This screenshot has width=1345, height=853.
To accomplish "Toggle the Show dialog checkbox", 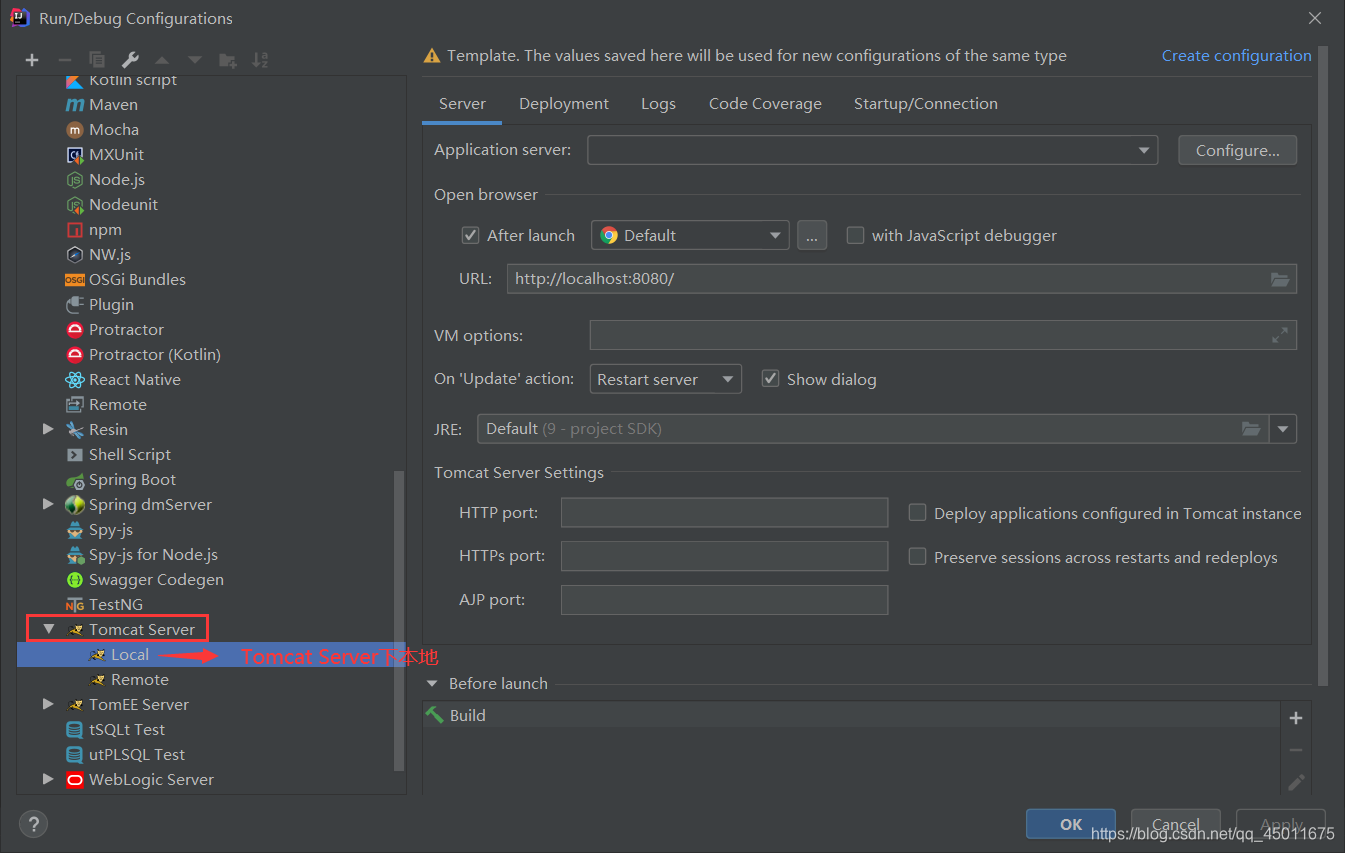I will tap(770, 379).
